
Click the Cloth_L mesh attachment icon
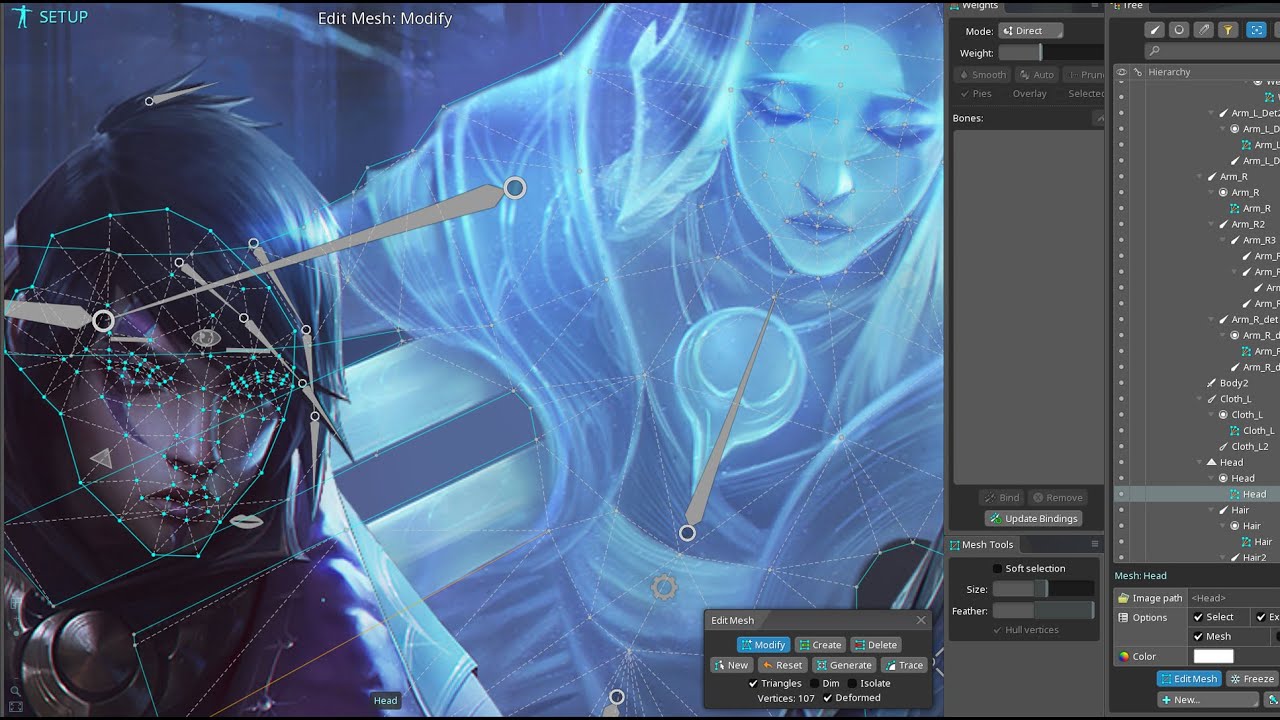pyautogui.click(x=1234, y=430)
